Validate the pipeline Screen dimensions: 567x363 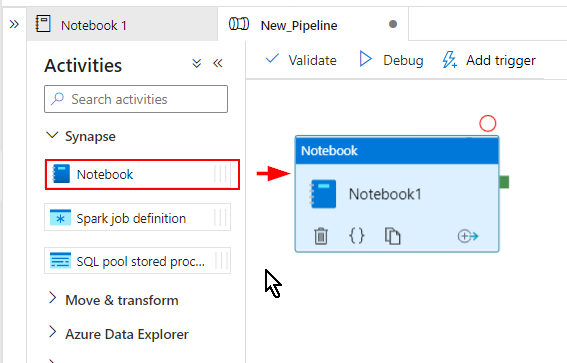click(x=301, y=60)
